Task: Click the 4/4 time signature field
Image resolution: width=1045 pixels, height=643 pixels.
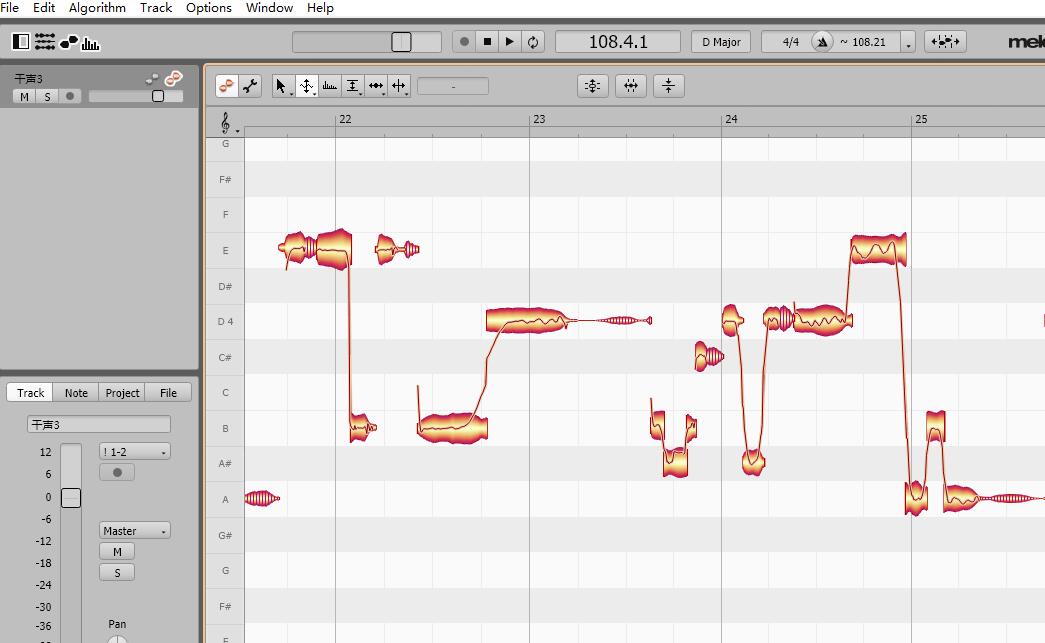Action: pos(790,42)
